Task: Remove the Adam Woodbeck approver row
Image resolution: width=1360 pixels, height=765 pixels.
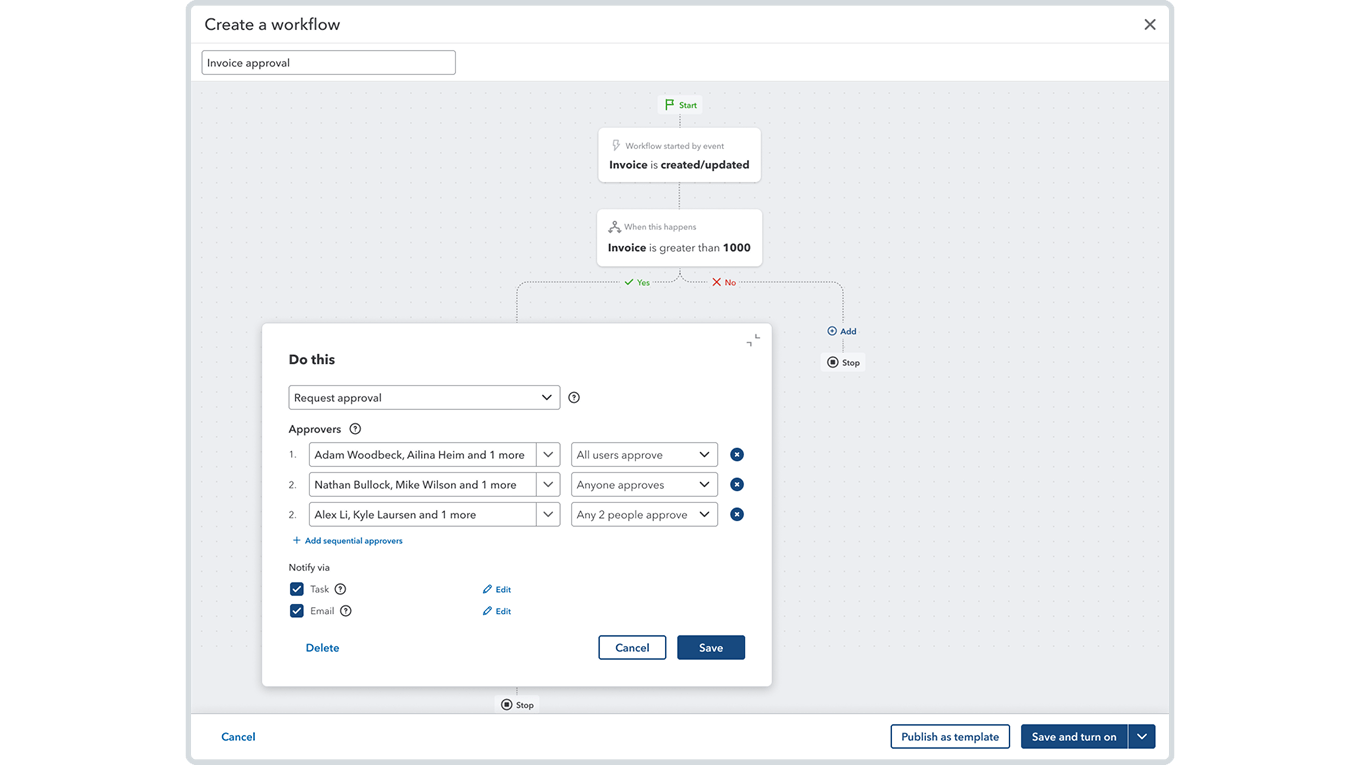Action: 737,455
